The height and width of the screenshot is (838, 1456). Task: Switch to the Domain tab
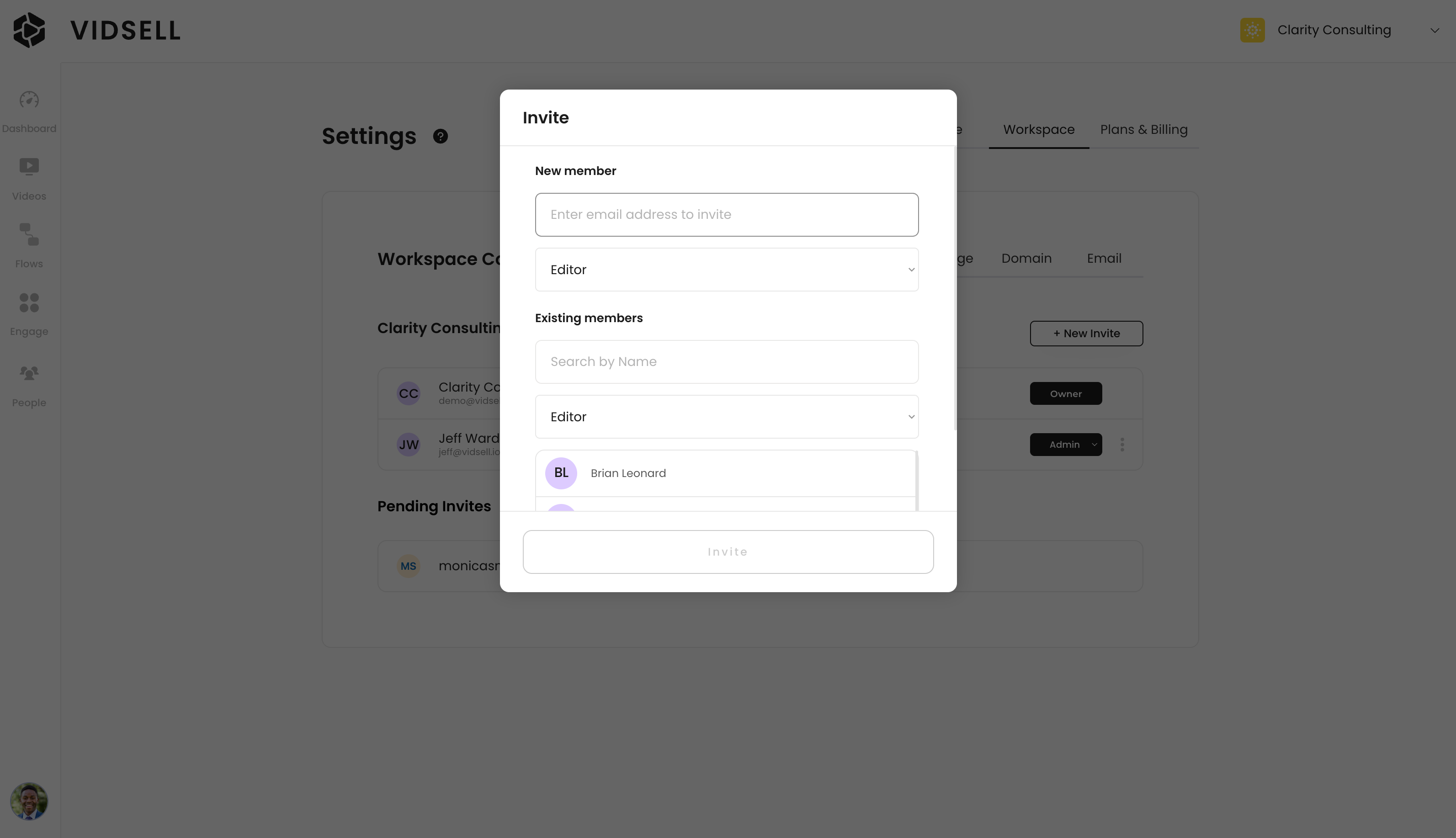tap(1026, 259)
